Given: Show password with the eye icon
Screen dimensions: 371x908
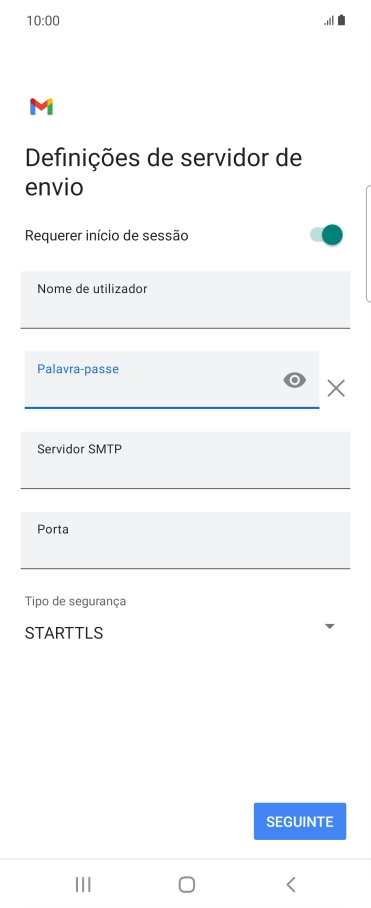Looking at the screenshot, I should tap(295, 380).
